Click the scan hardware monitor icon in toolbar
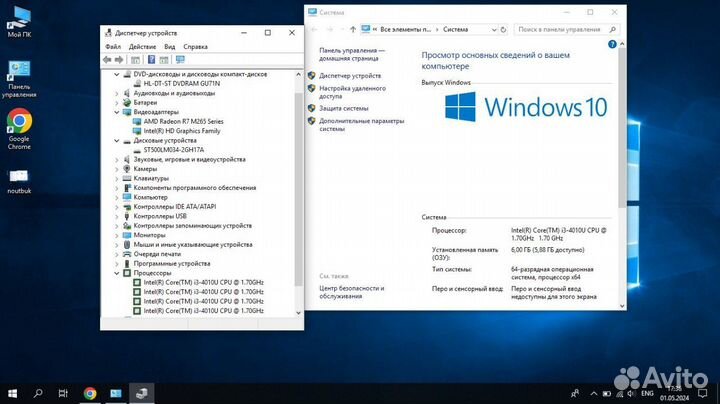 pos(180,60)
